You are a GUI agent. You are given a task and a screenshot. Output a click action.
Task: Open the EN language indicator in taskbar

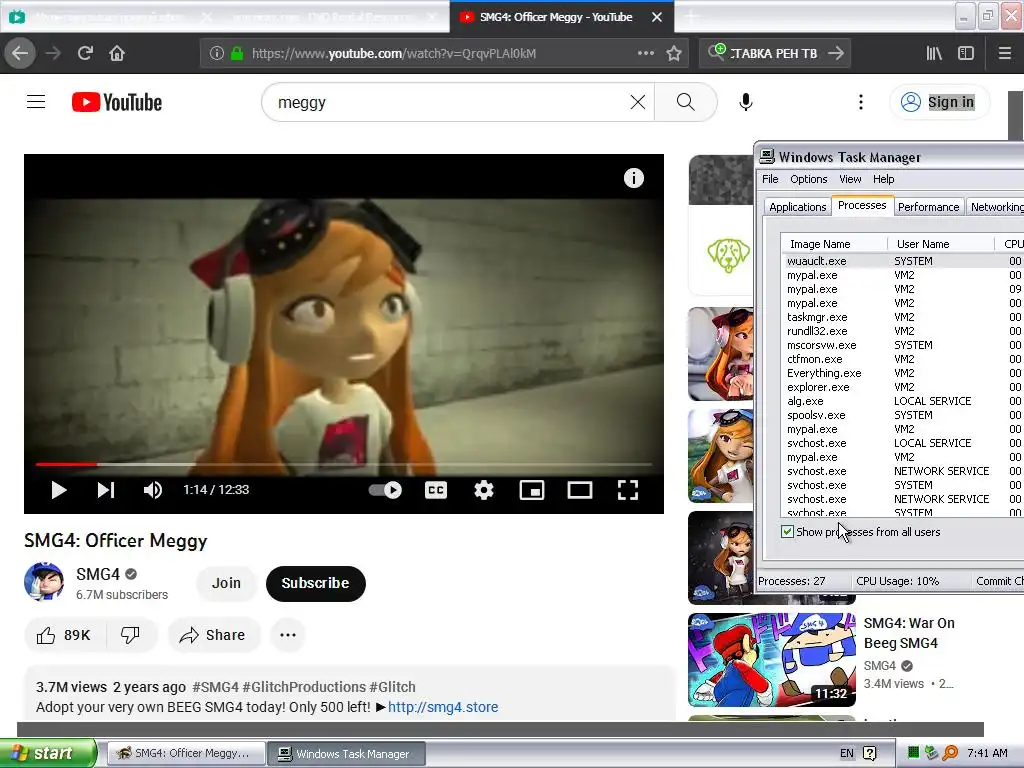[846, 753]
